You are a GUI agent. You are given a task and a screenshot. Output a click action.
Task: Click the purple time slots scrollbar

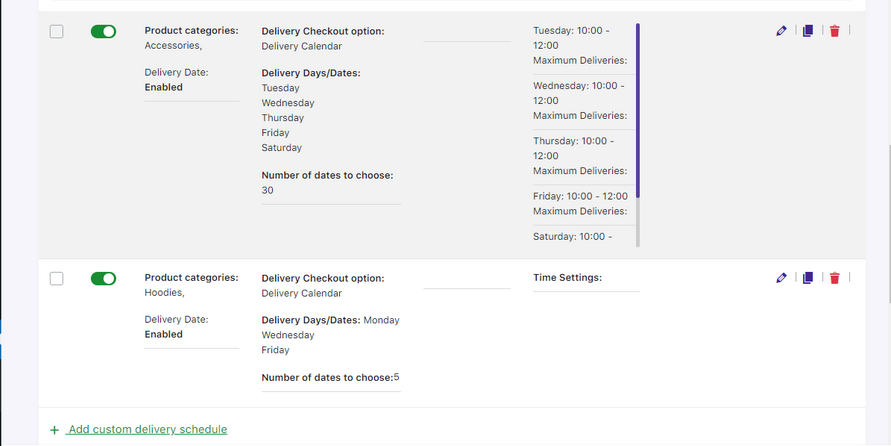pyautogui.click(x=638, y=110)
